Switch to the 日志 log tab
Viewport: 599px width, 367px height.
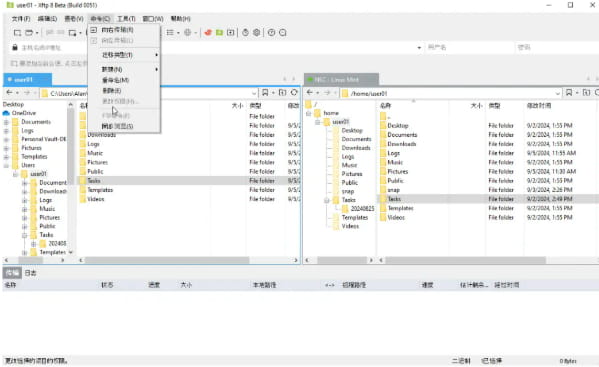(x=31, y=273)
